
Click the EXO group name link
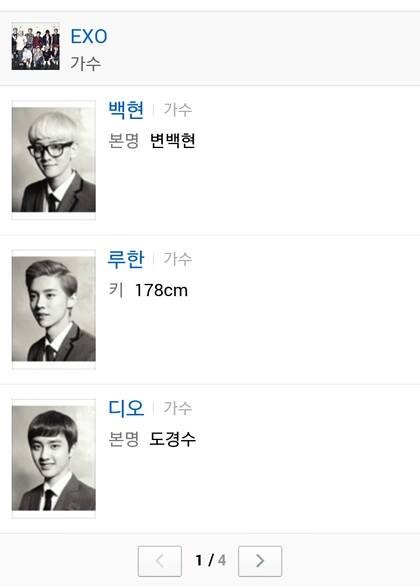click(x=89, y=37)
